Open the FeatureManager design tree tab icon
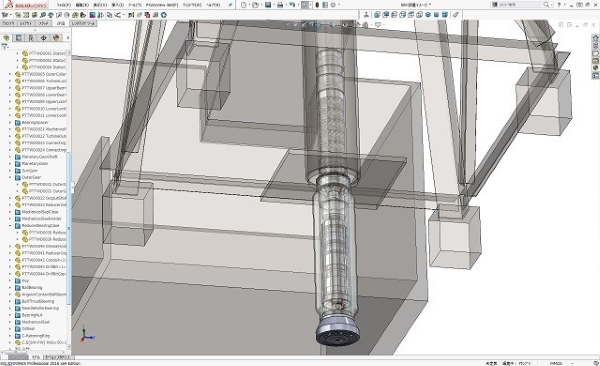Screen dimensions: 600x366 coord(6,38)
